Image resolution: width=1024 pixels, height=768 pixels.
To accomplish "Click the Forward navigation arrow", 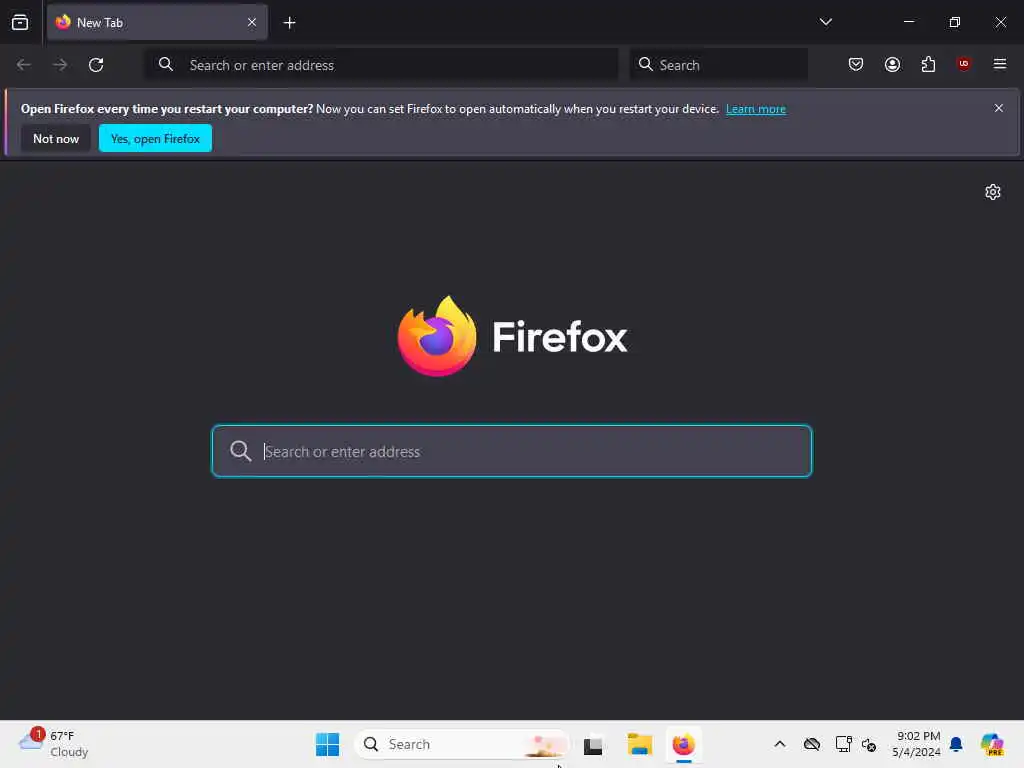I will [60, 65].
